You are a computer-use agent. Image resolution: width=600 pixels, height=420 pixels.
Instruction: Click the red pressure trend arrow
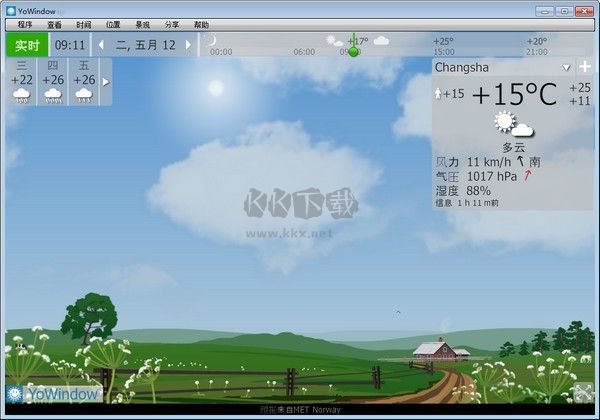point(528,175)
